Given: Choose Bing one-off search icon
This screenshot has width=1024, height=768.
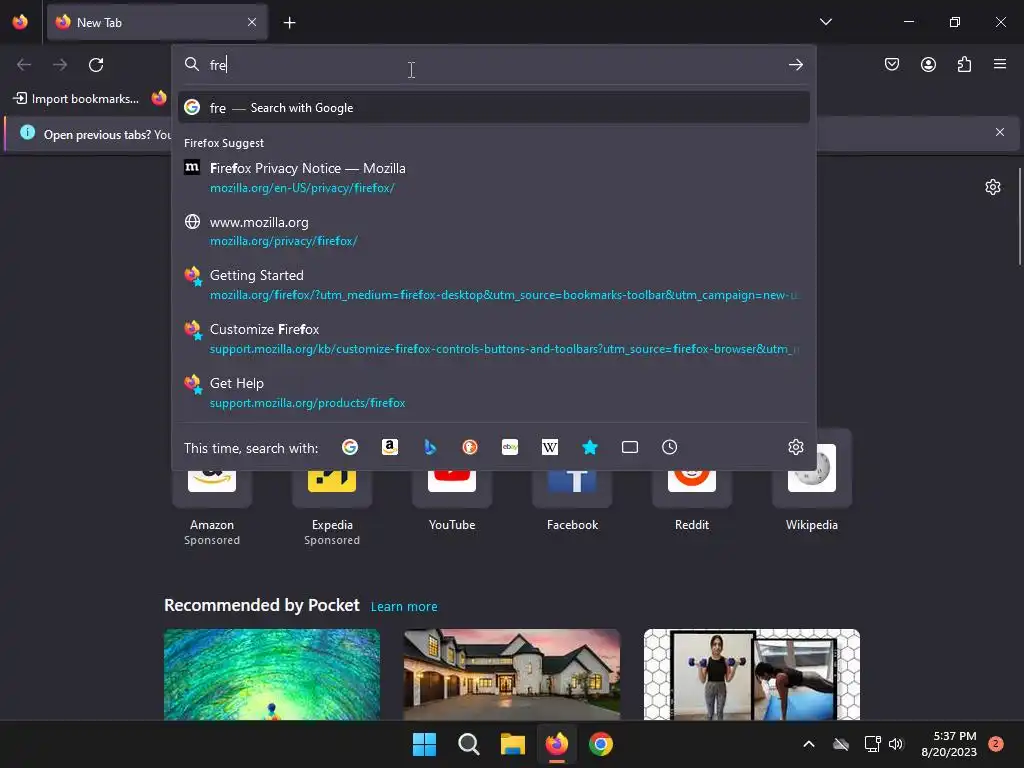Looking at the screenshot, I should [430, 447].
